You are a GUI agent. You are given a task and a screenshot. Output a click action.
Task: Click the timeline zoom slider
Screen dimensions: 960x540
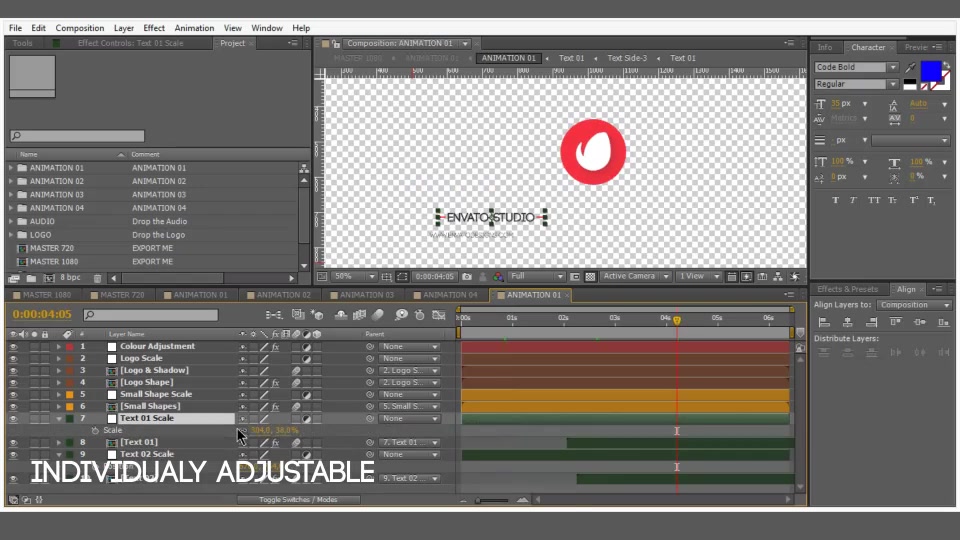pos(492,500)
